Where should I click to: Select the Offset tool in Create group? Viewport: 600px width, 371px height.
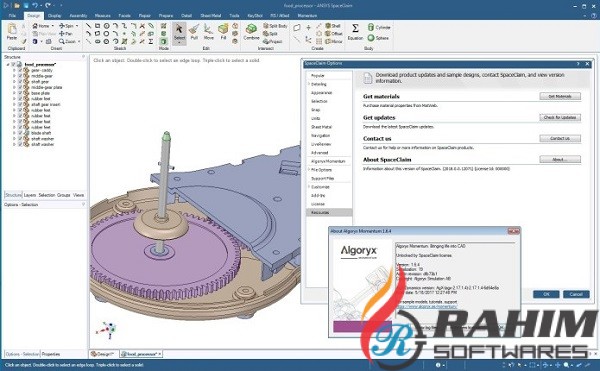(334, 34)
